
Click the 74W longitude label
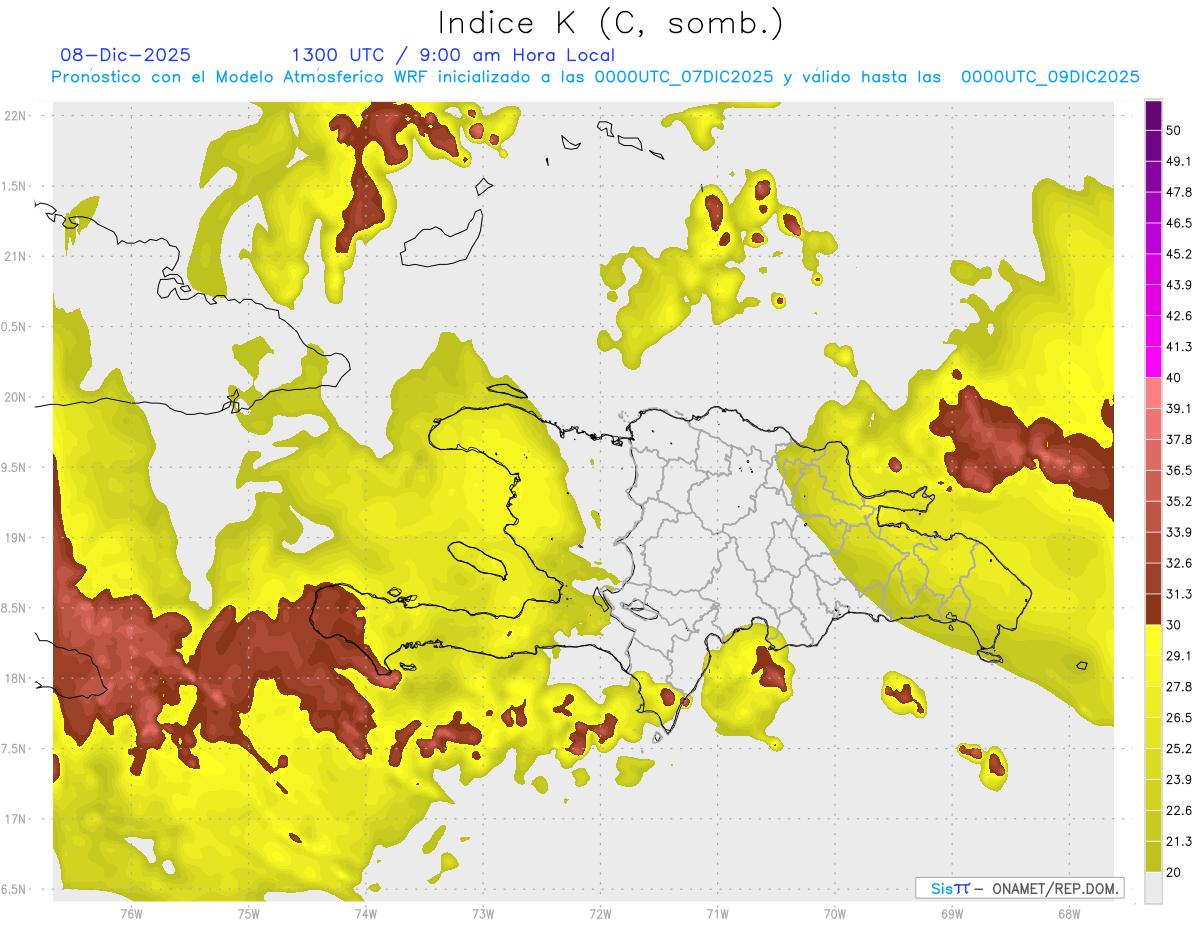[366, 913]
